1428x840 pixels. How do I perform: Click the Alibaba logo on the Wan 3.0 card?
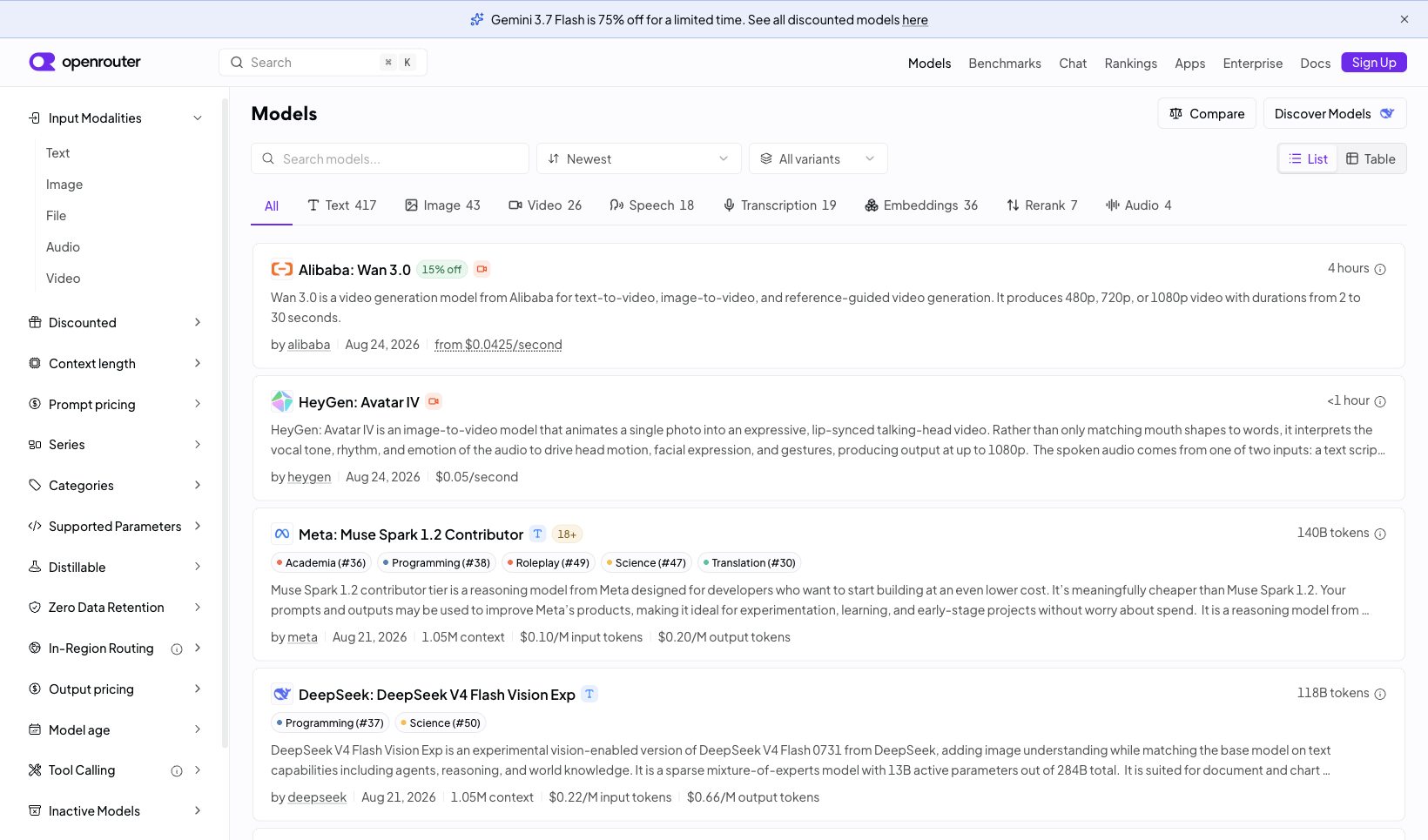click(281, 270)
